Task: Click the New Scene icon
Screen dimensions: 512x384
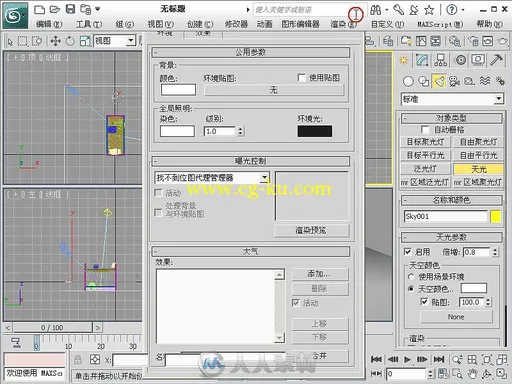Action: click(x=39, y=9)
